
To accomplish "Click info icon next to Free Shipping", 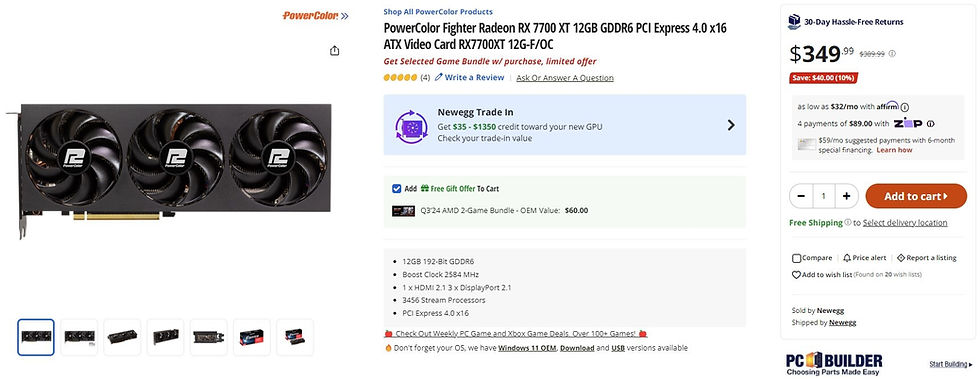I will tap(848, 222).
